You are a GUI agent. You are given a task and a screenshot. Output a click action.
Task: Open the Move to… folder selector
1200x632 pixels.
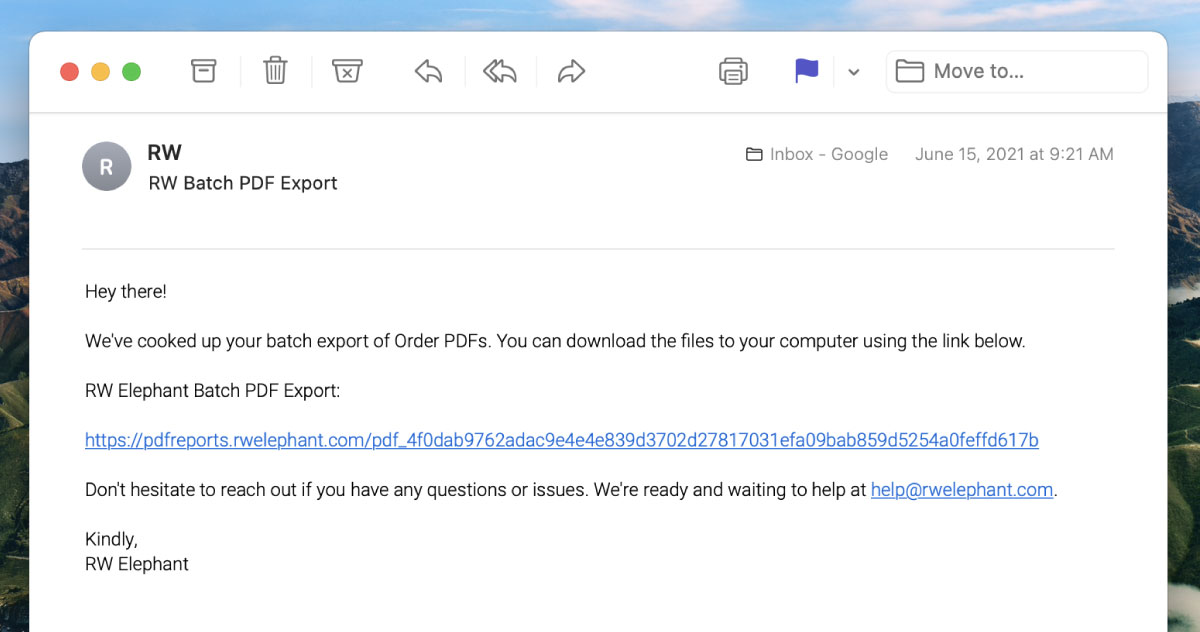[x=1017, y=72]
